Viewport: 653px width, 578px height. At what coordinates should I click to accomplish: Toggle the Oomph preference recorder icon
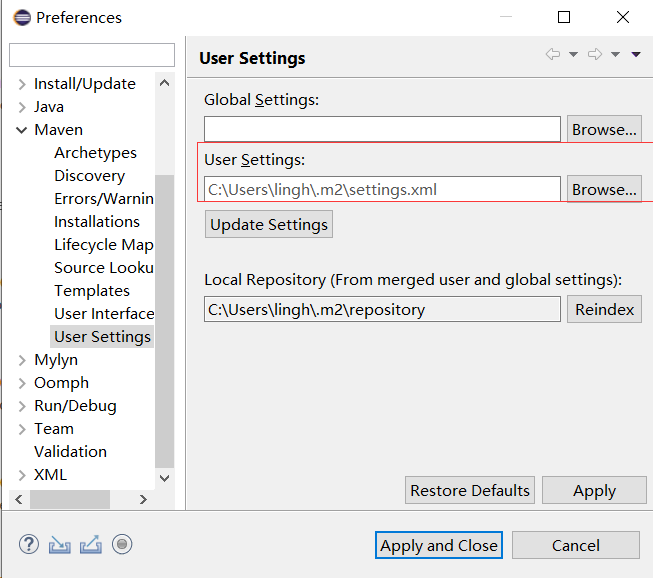coord(122,544)
